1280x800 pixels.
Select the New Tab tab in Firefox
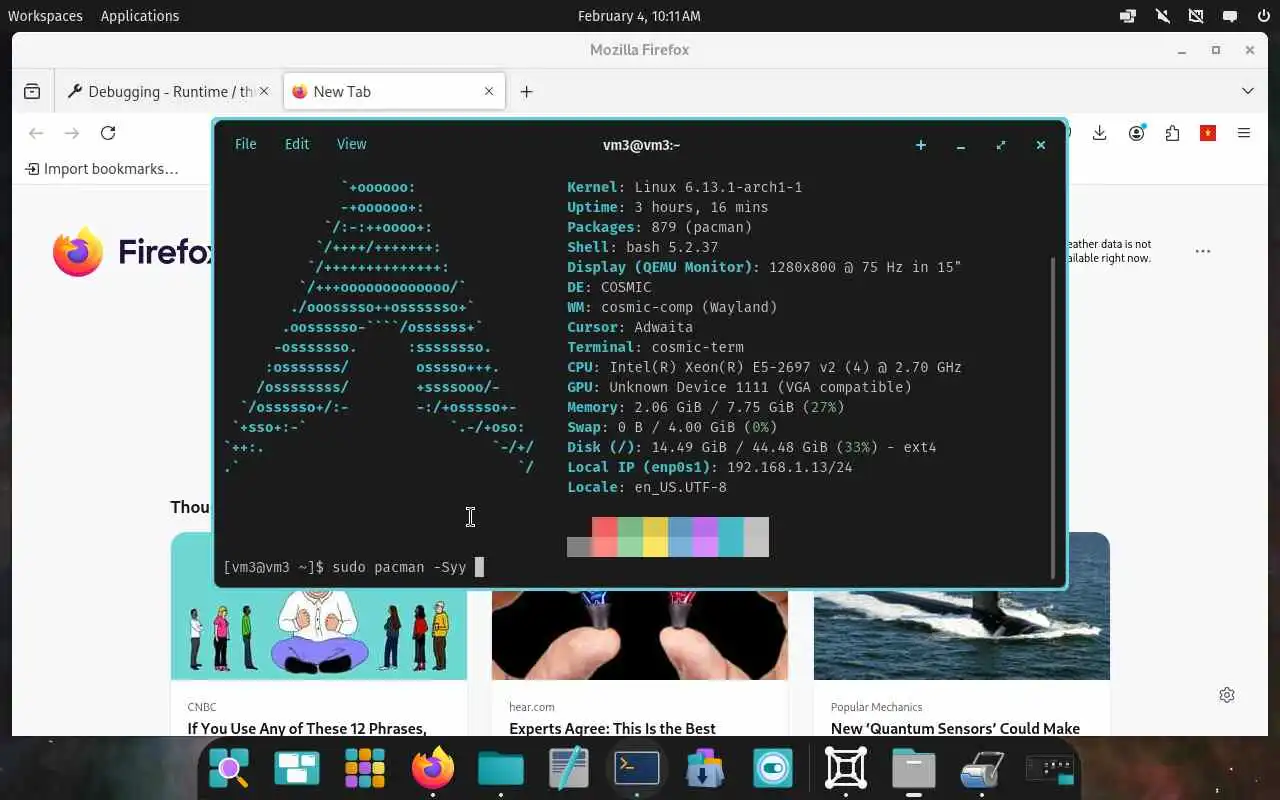coord(394,91)
